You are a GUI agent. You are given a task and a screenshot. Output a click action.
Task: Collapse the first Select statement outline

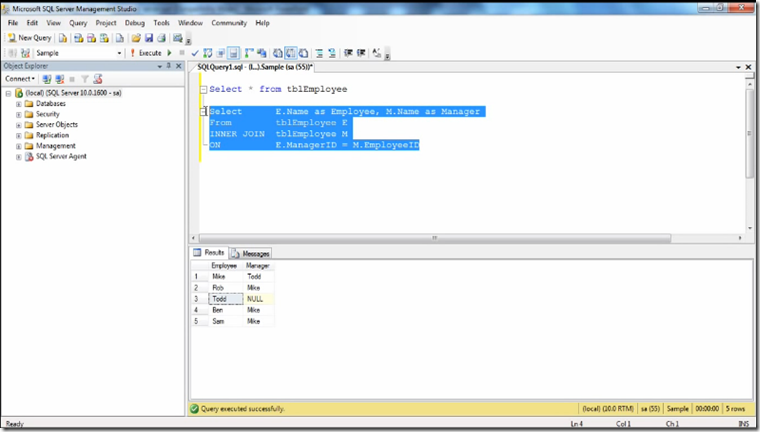pyautogui.click(x=204, y=89)
